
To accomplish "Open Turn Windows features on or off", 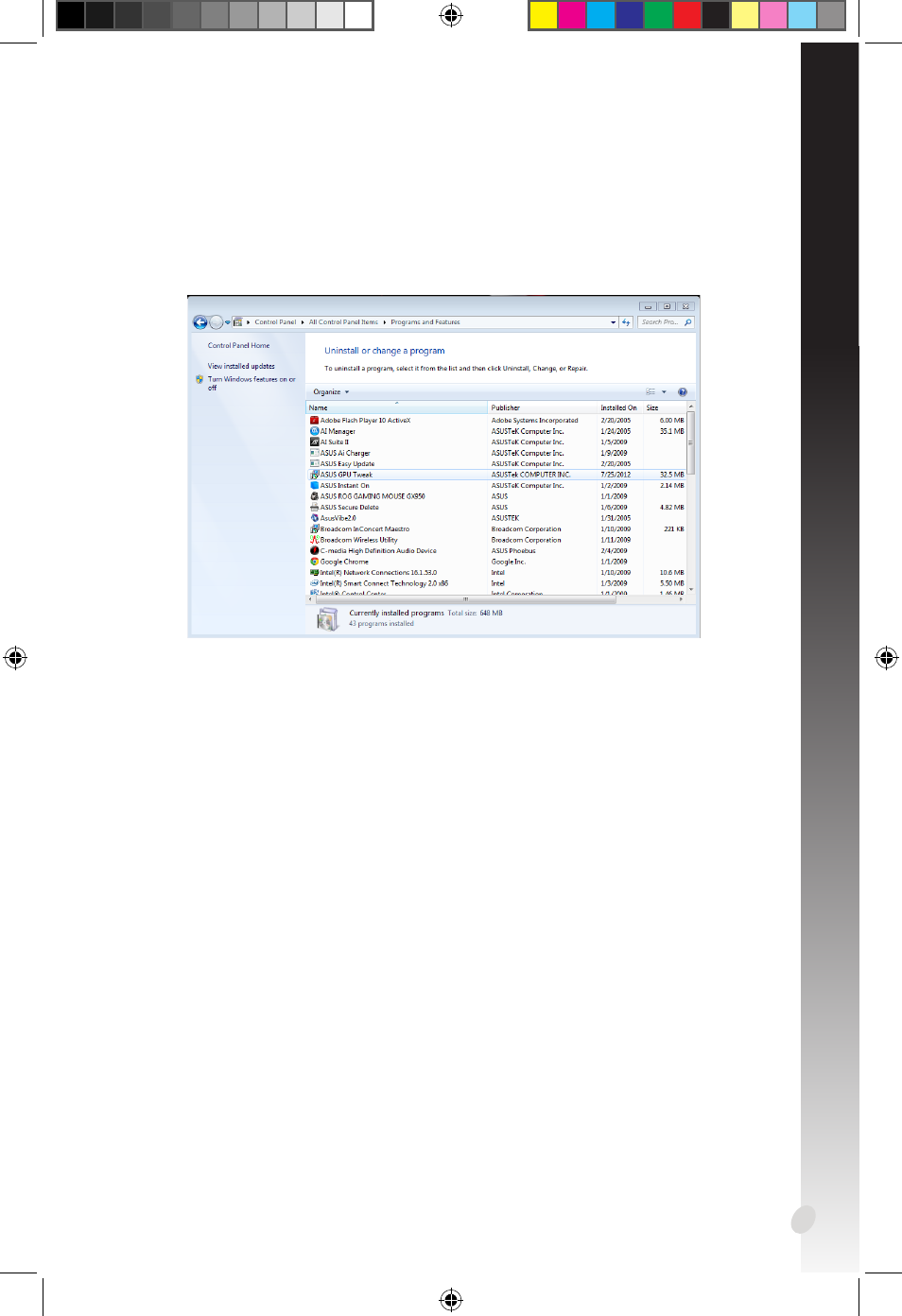I will pyautogui.click(x=252, y=384).
